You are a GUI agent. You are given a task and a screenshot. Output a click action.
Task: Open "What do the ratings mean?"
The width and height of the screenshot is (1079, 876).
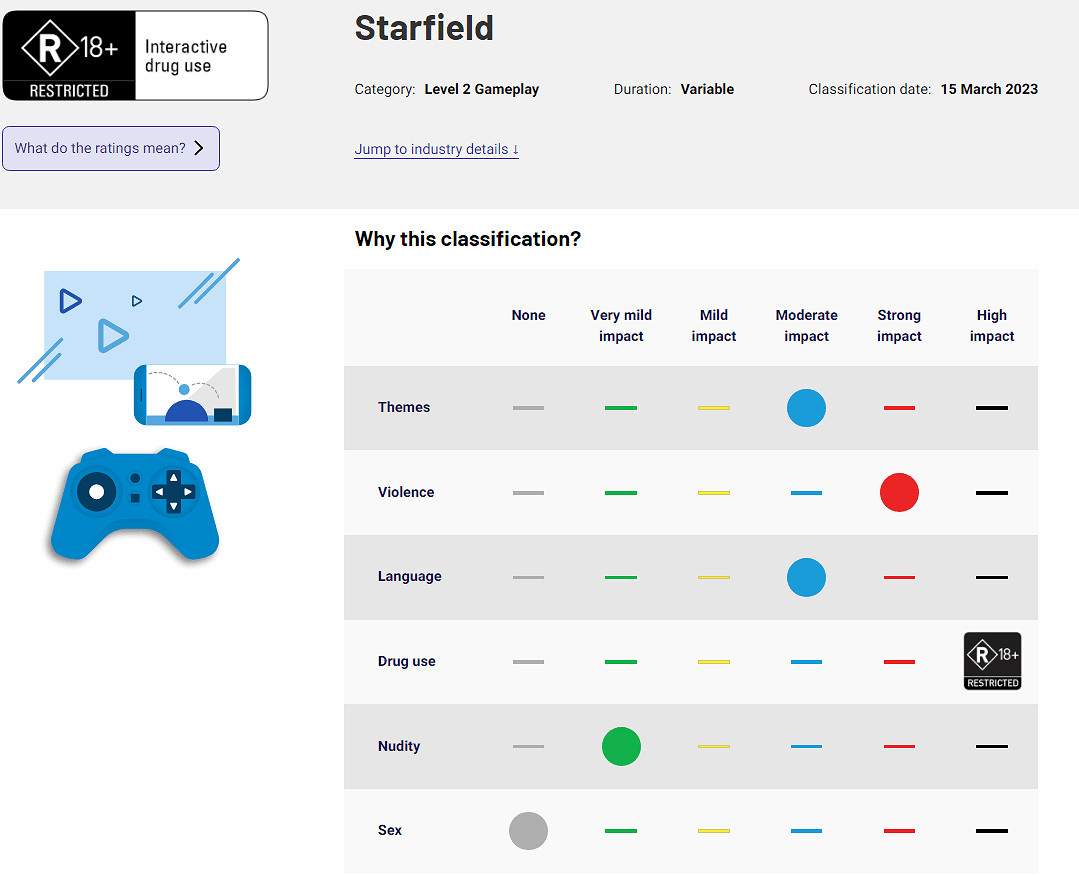coord(110,149)
